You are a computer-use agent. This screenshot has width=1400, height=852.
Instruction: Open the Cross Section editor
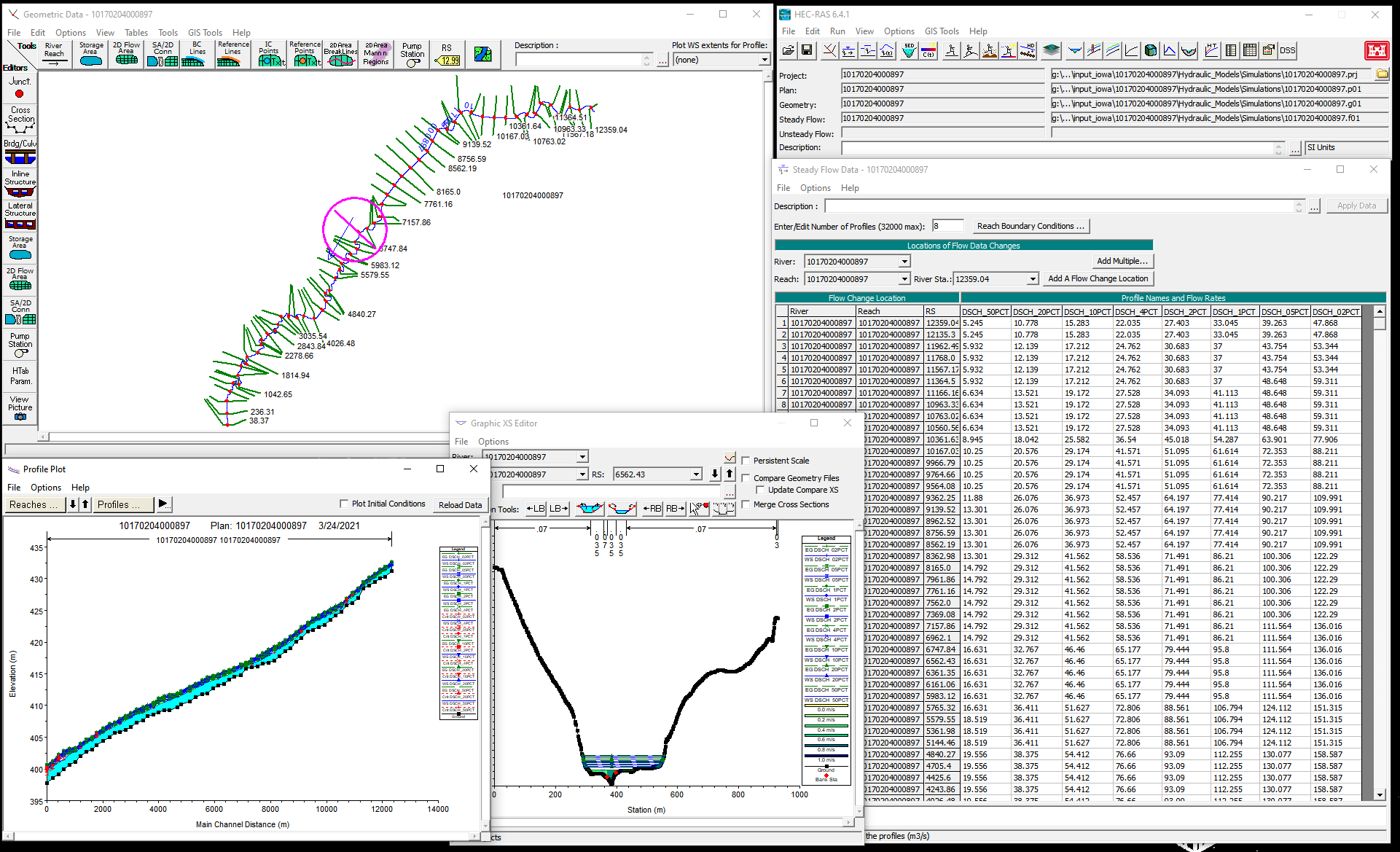pos(20,120)
